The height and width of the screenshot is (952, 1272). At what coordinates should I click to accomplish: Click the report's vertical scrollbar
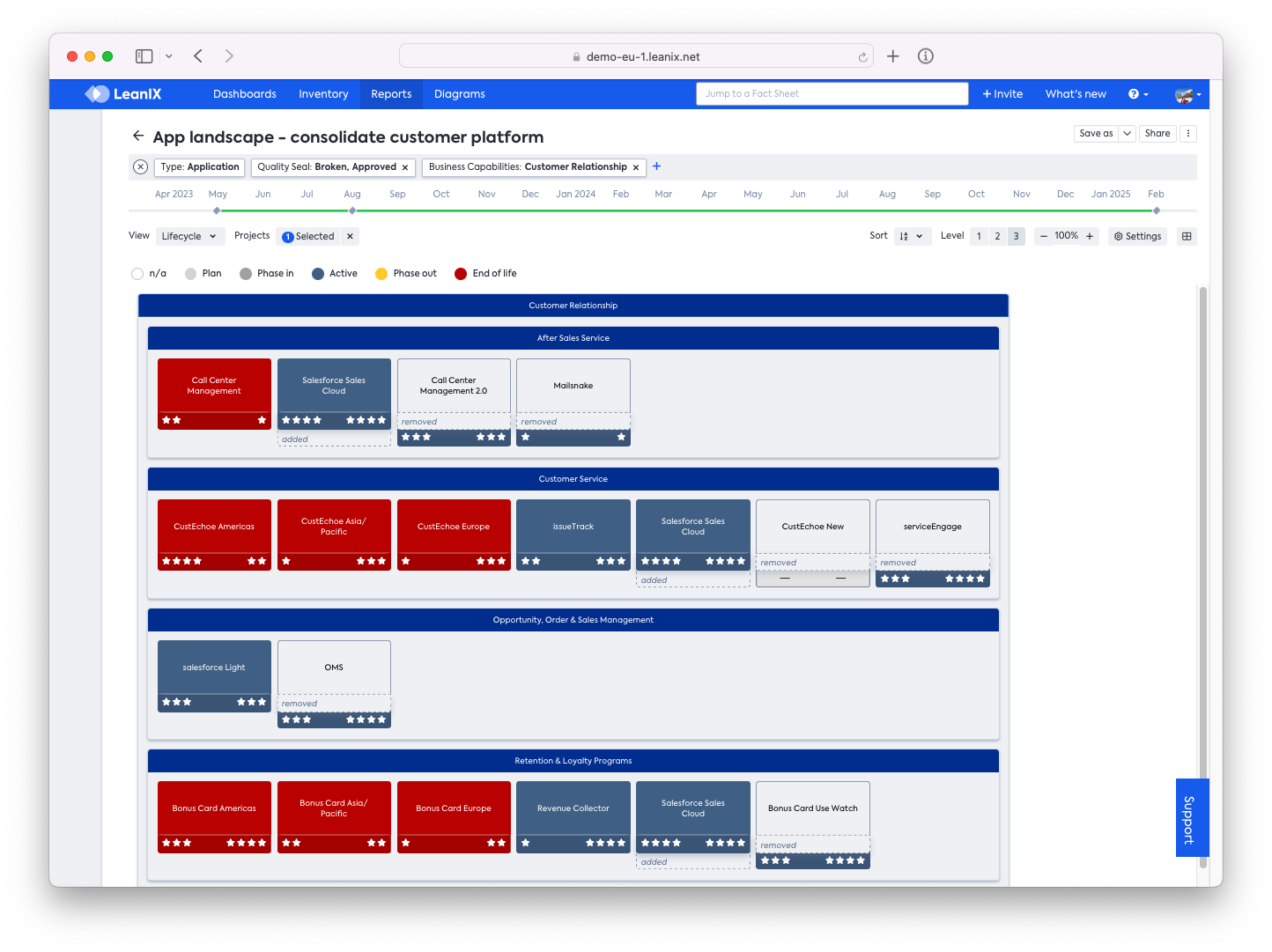1203,577
